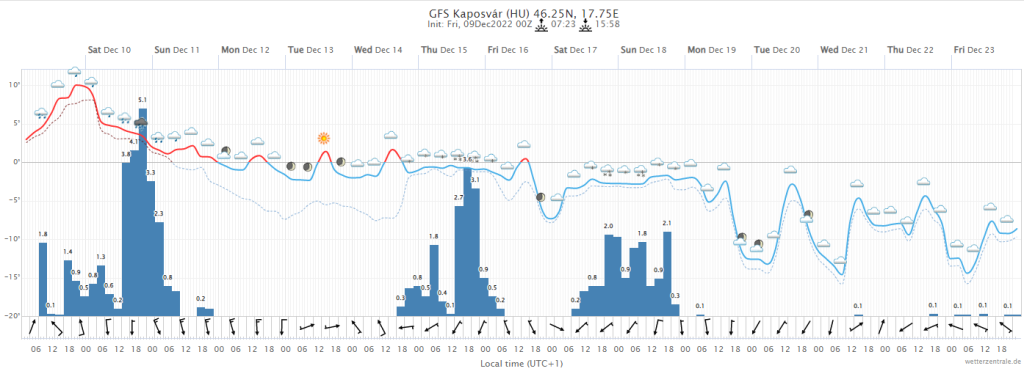This screenshot has width=1024, height=374.
Task: Select the Sun Dec 11 day label
Action: click(176, 50)
